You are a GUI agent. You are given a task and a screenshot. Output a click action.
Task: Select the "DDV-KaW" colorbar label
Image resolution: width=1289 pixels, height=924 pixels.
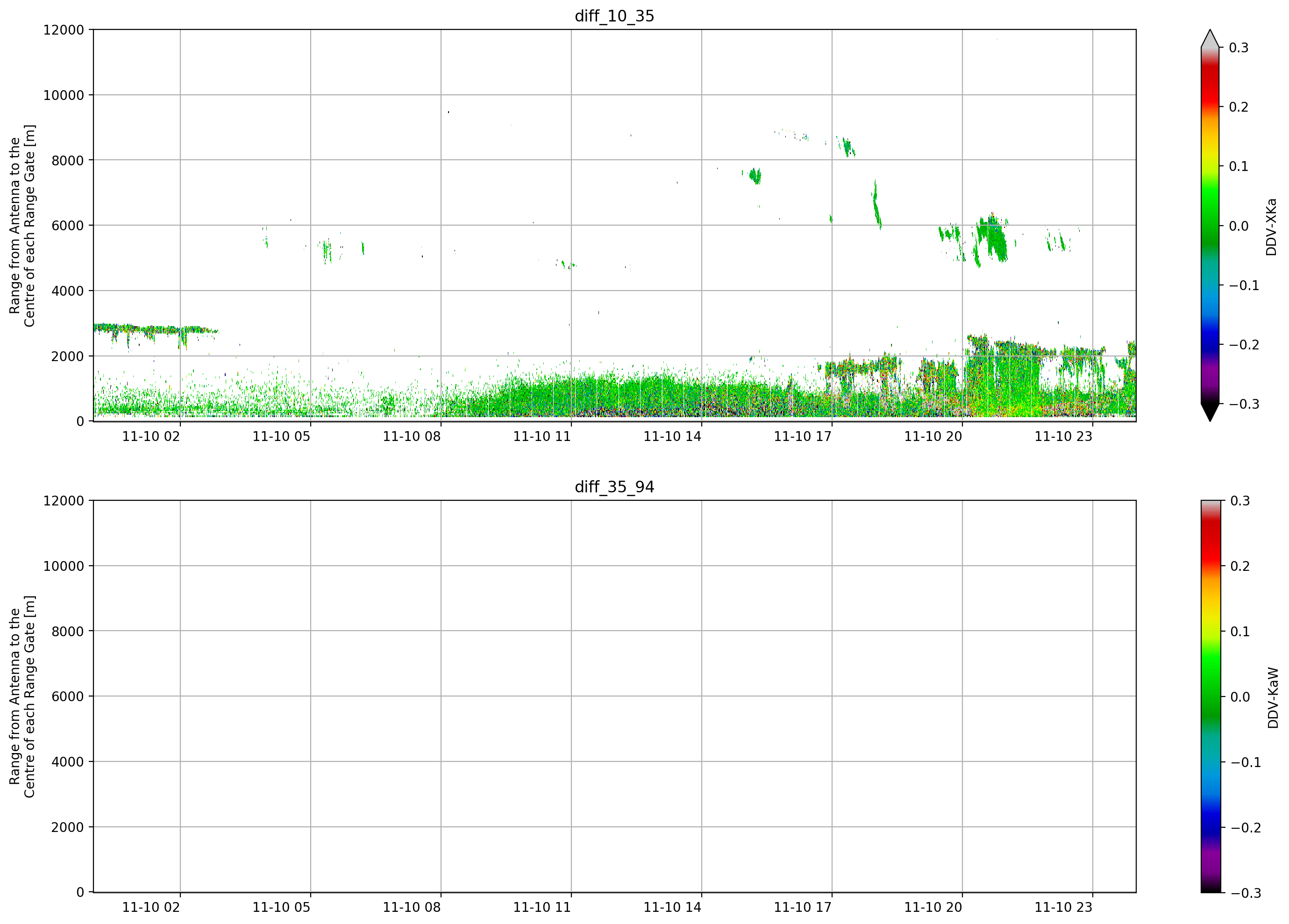point(1273,698)
